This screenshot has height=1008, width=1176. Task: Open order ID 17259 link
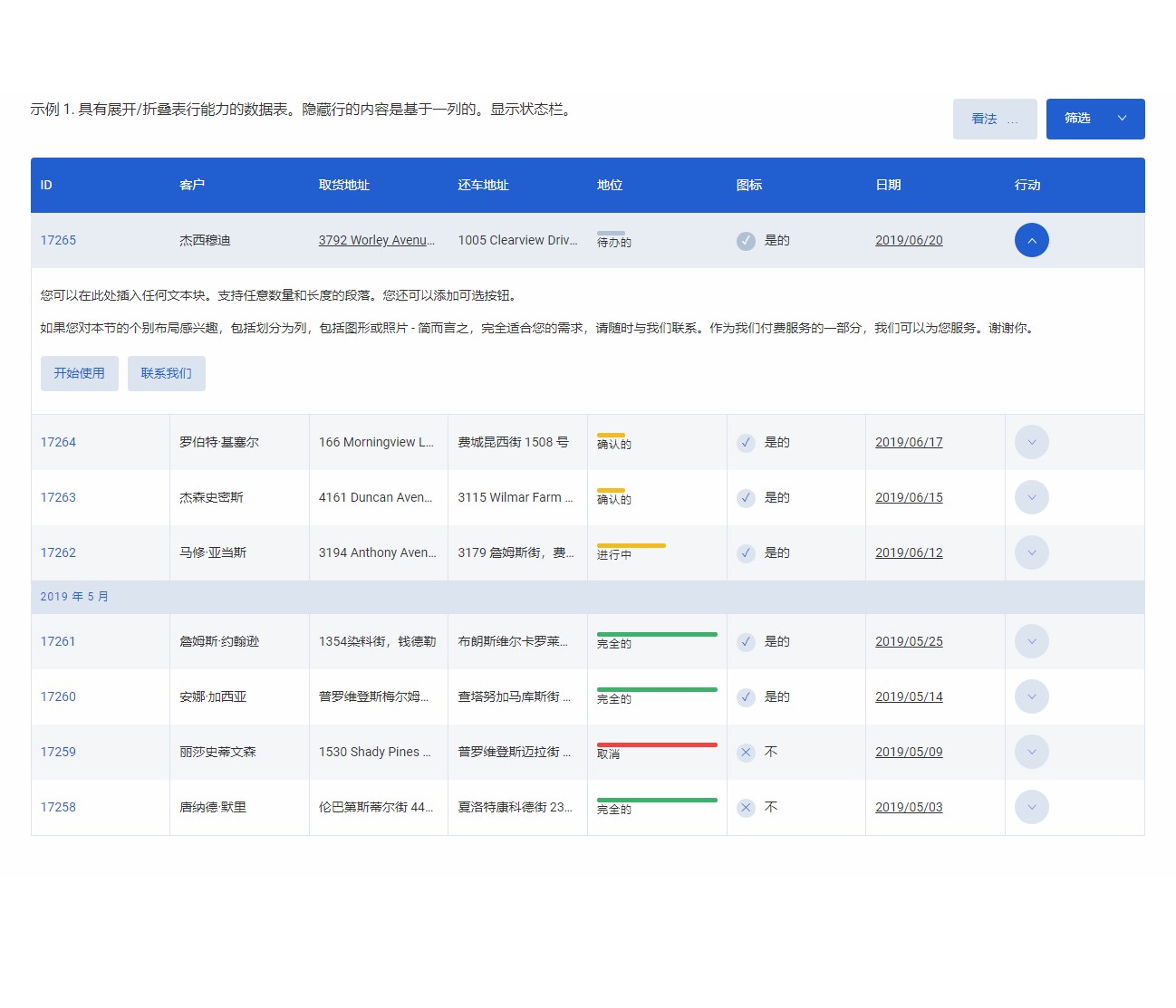click(x=58, y=752)
